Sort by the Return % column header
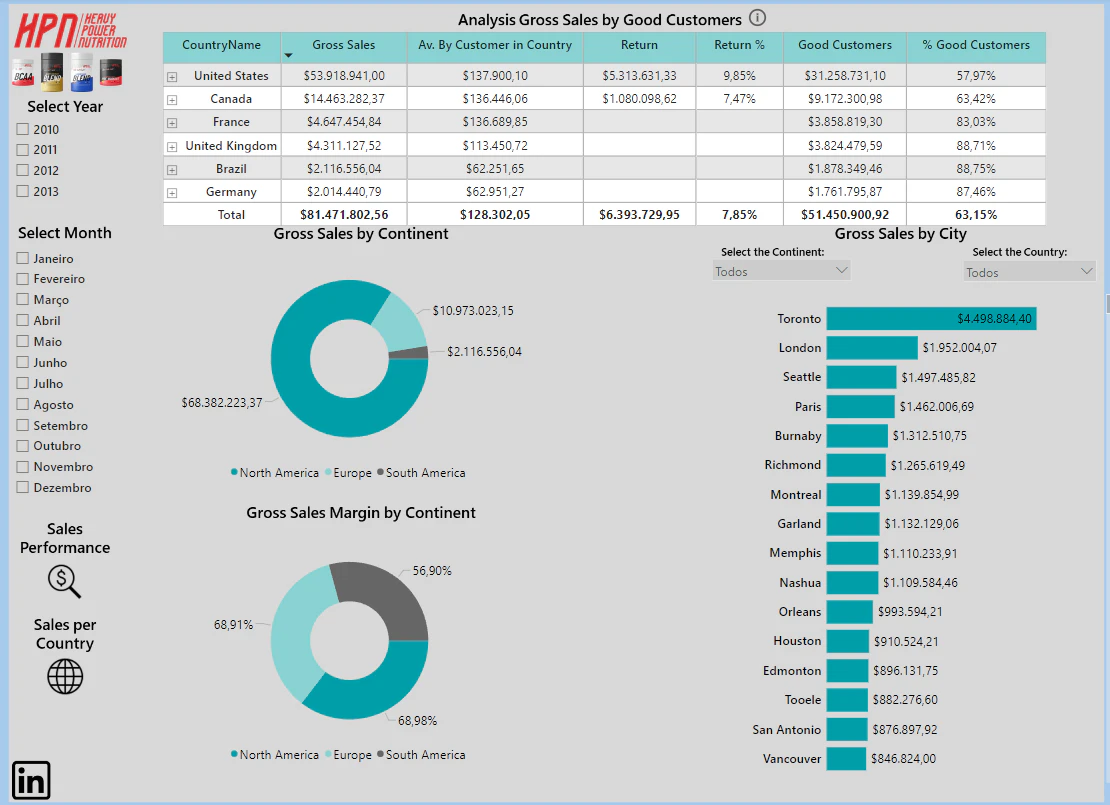Screen dimensions: 1110x805 click(x=739, y=45)
